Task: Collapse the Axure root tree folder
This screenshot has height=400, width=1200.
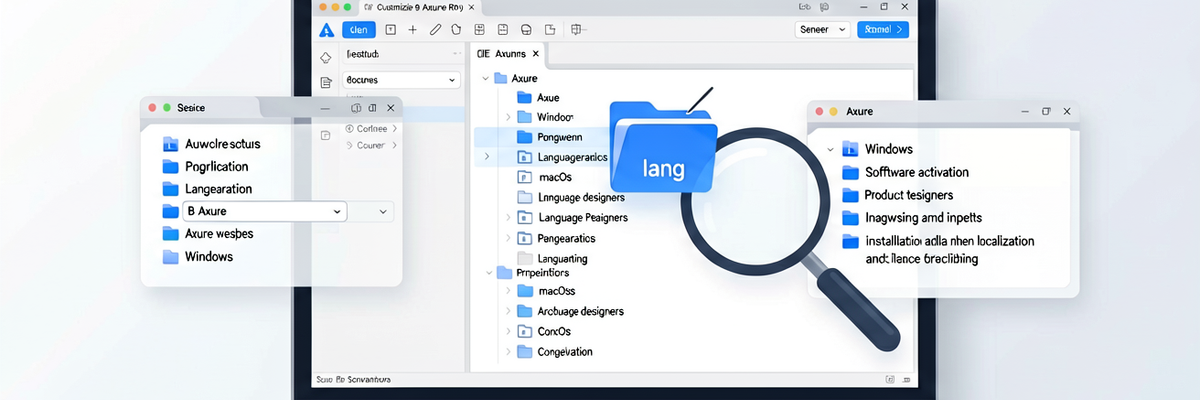Action: [486, 77]
